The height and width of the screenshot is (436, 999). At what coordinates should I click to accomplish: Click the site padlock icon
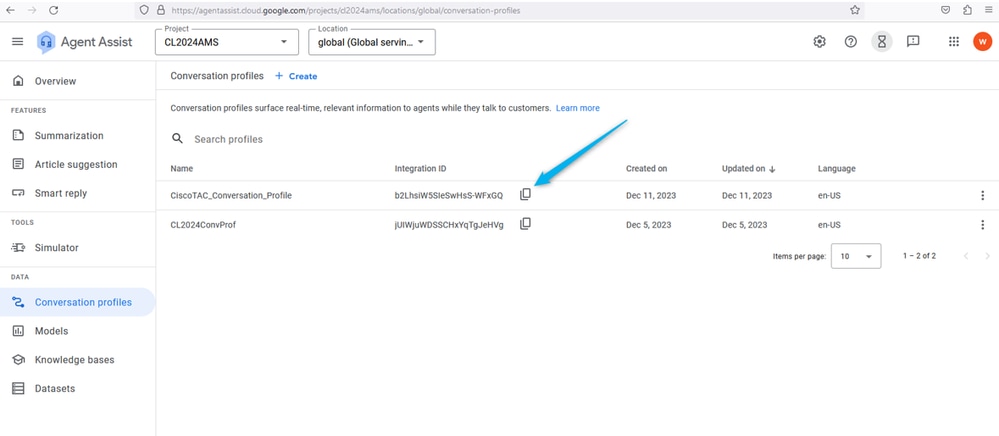(x=160, y=10)
